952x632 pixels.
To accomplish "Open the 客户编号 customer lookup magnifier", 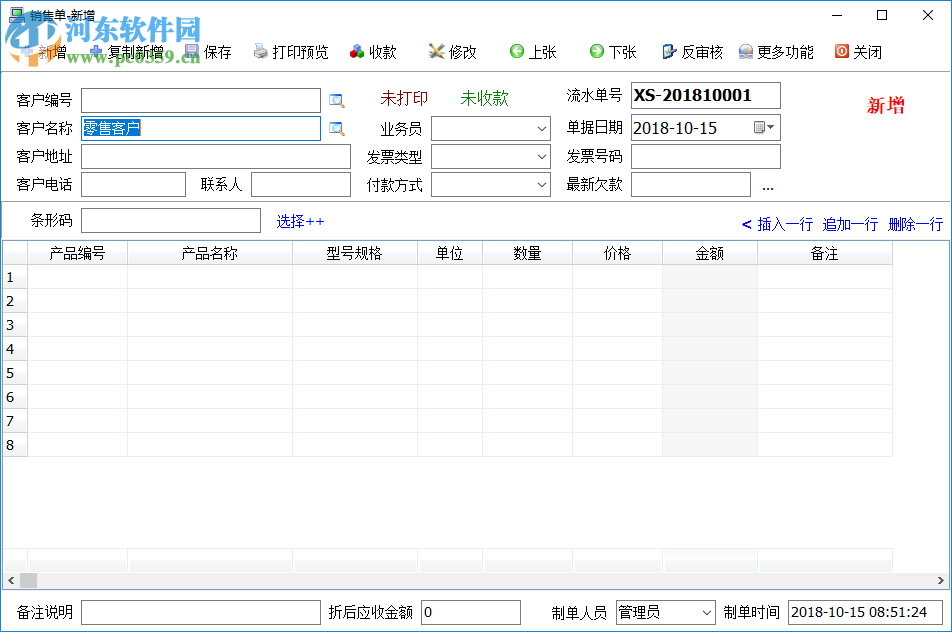I will coord(337,100).
